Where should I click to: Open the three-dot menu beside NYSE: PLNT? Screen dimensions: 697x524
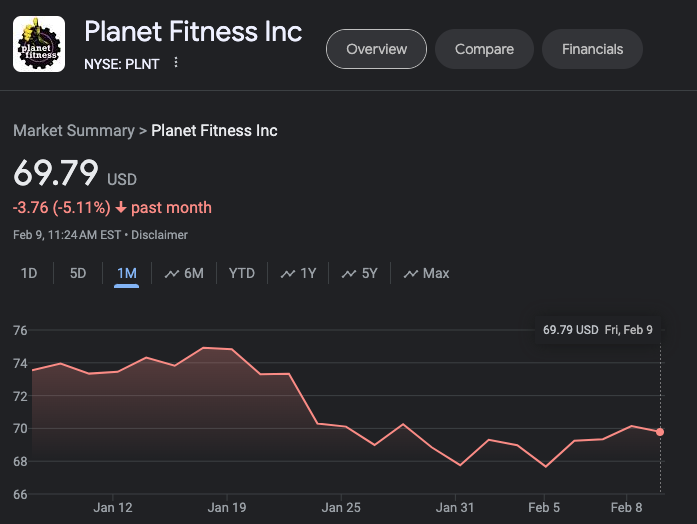[176, 63]
